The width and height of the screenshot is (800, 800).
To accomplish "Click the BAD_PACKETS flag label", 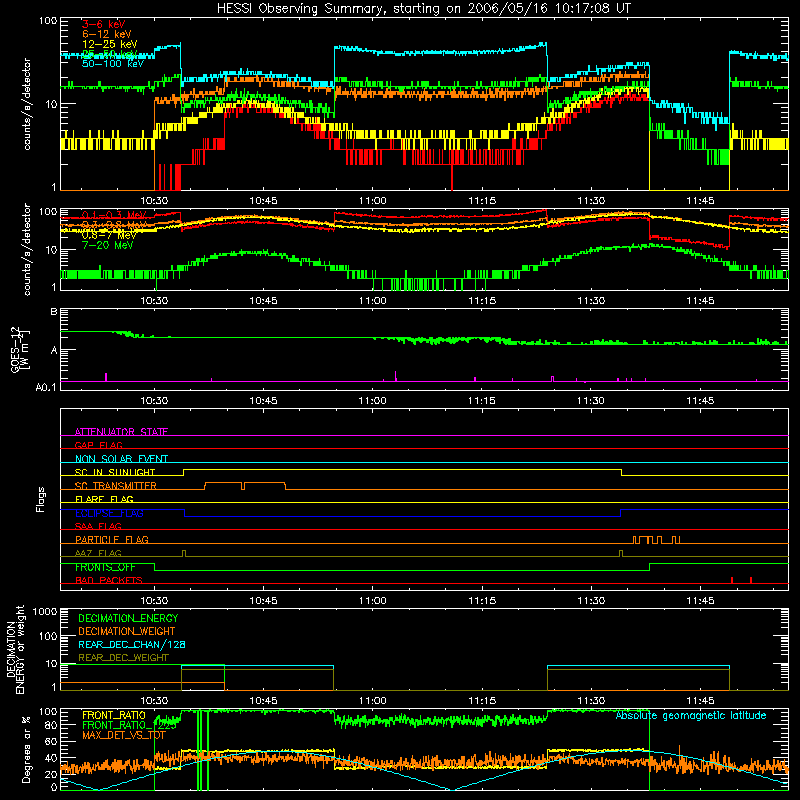I will (109, 580).
